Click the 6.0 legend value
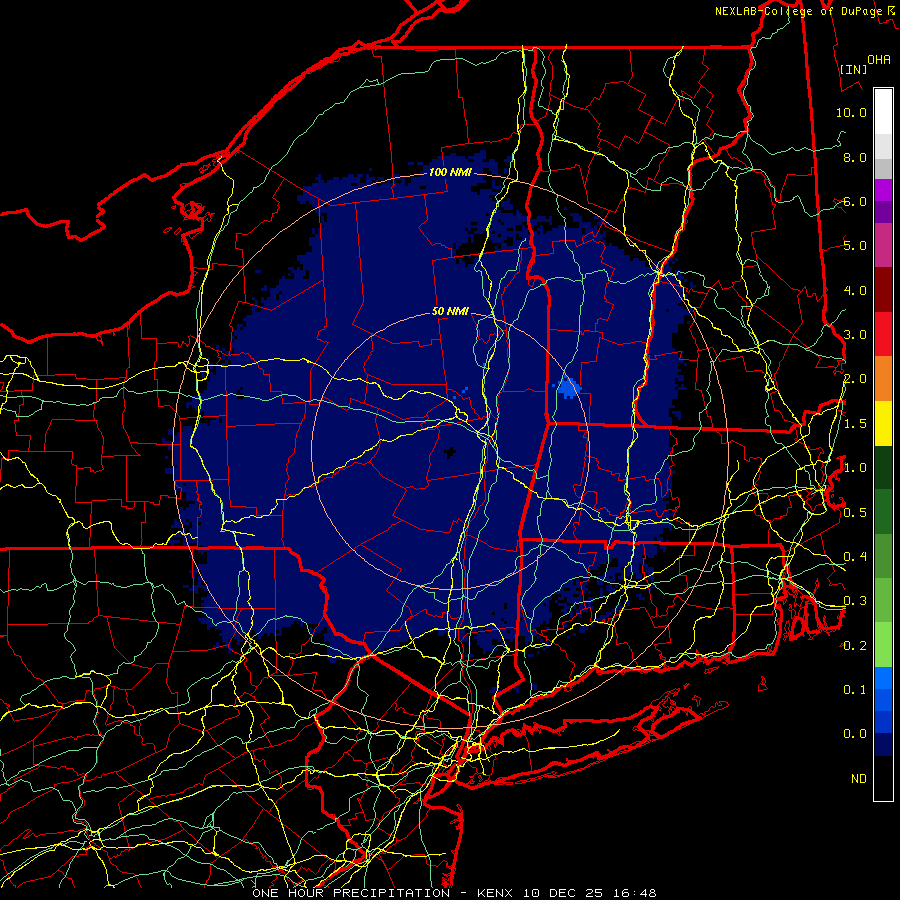This screenshot has height=900, width=900. point(855,201)
